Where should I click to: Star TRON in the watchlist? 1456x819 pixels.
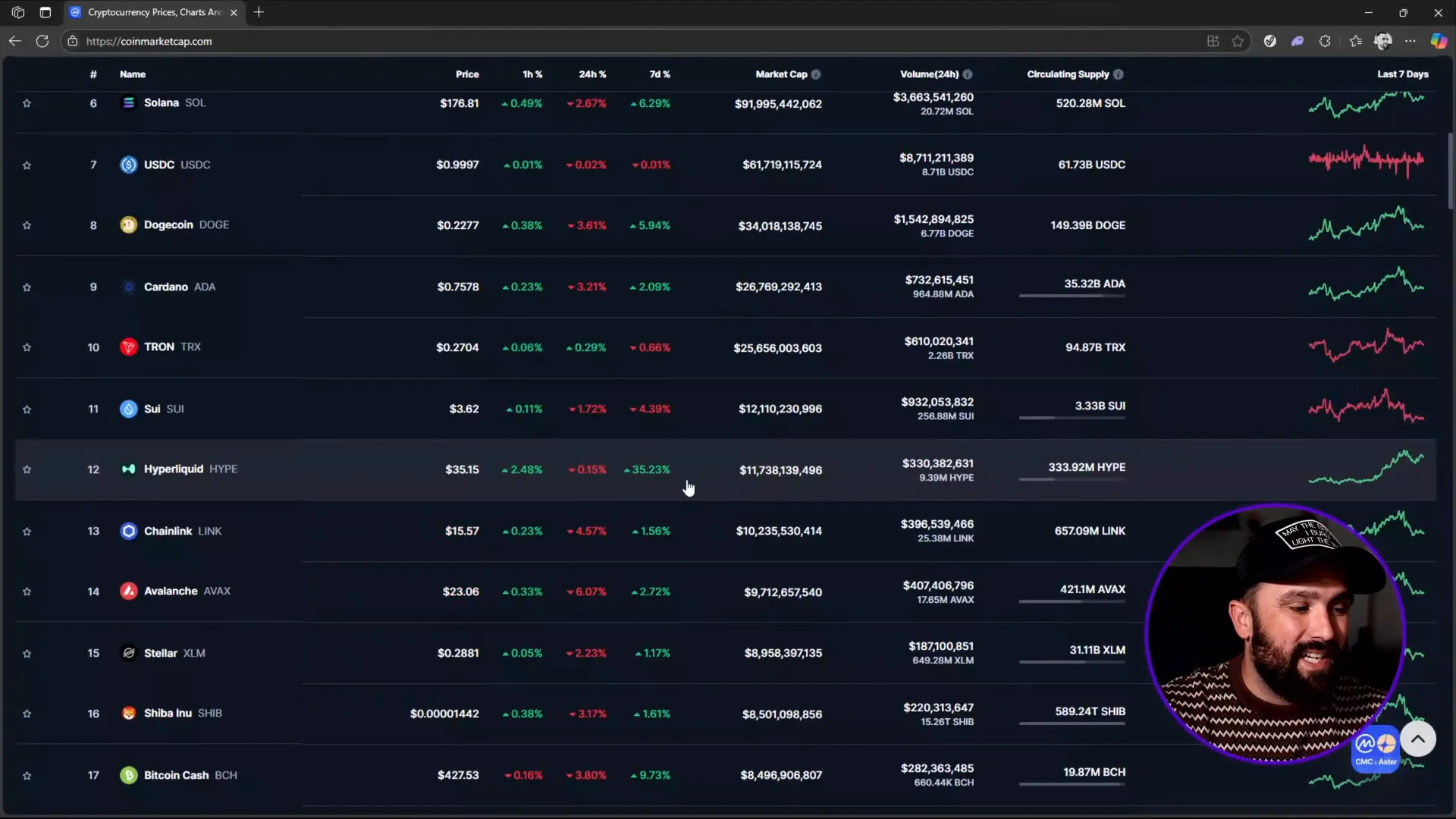tap(27, 347)
